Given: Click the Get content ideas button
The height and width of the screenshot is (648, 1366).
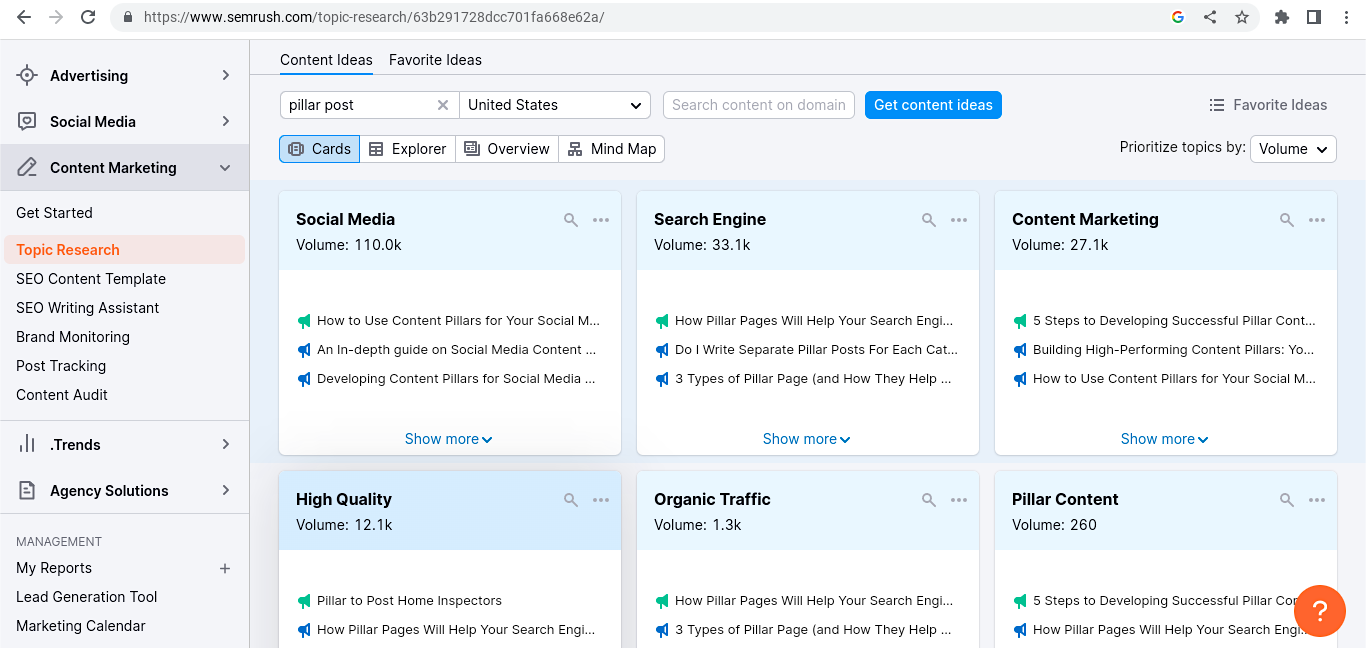Looking at the screenshot, I should pos(932,104).
